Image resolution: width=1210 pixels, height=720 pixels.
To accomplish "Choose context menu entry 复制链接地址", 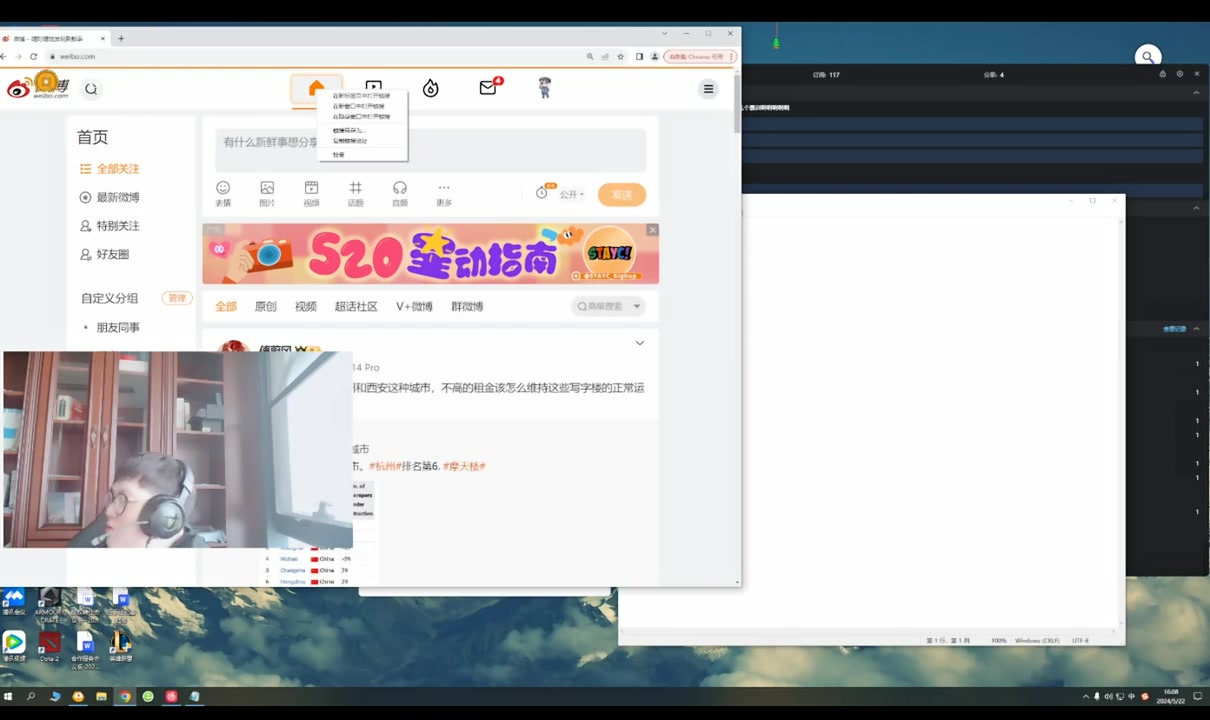I will click(362, 141).
